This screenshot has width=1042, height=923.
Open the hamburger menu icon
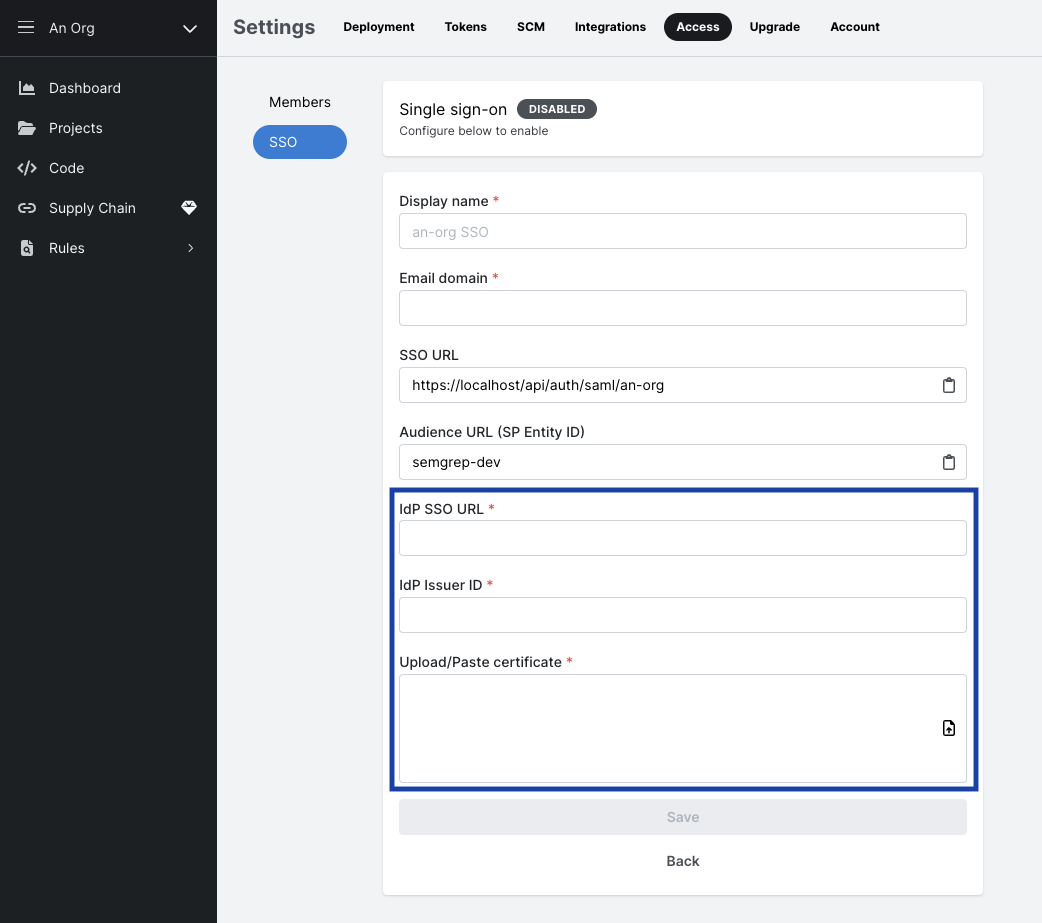(x=25, y=27)
